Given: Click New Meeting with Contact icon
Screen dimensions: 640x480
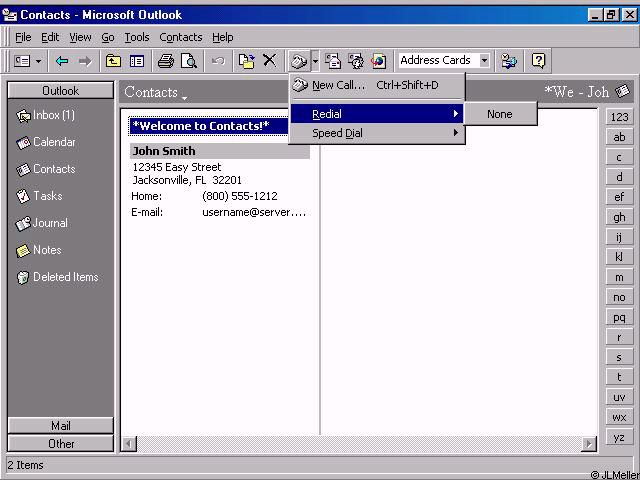Looking at the screenshot, I should tap(356, 61).
